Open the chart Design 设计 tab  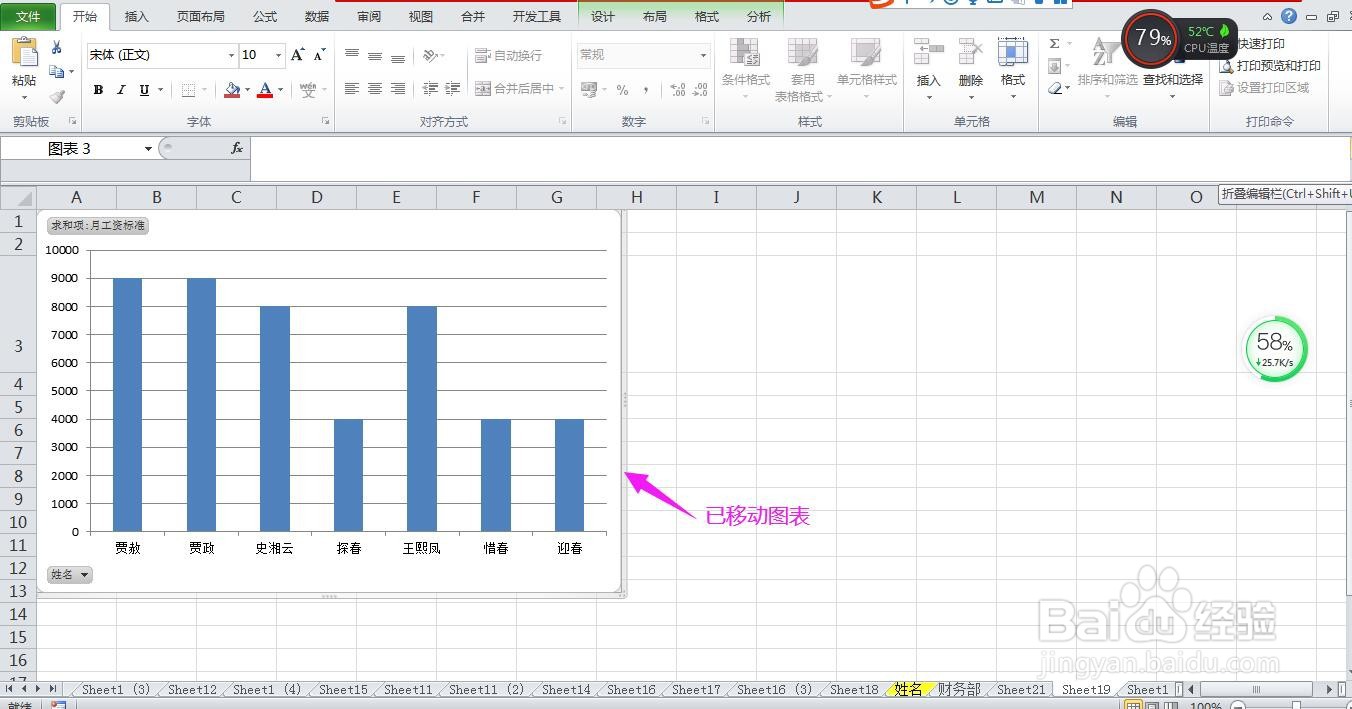tap(603, 16)
